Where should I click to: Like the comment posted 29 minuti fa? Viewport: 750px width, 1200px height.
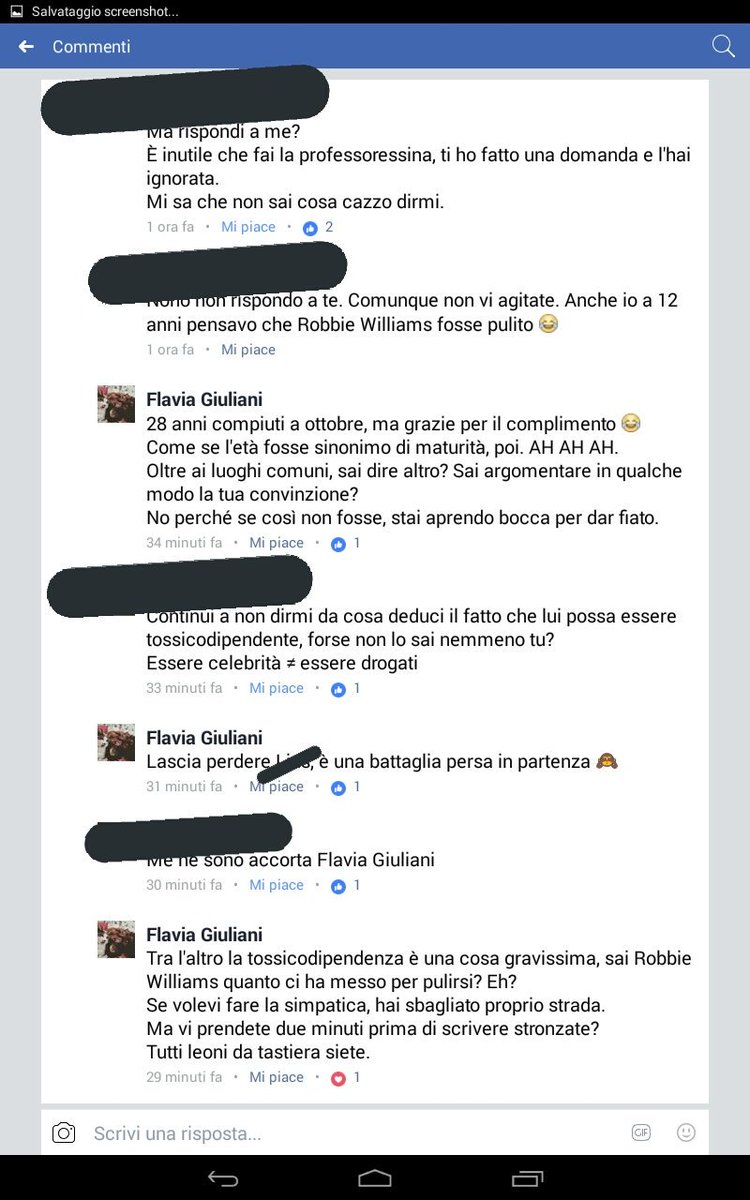tap(276, 1077)
